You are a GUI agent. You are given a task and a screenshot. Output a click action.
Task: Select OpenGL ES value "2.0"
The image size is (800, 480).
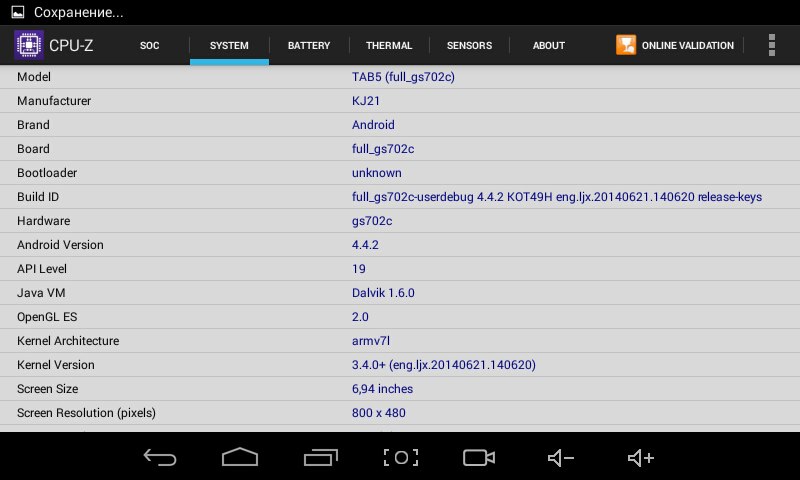point(360,316)
